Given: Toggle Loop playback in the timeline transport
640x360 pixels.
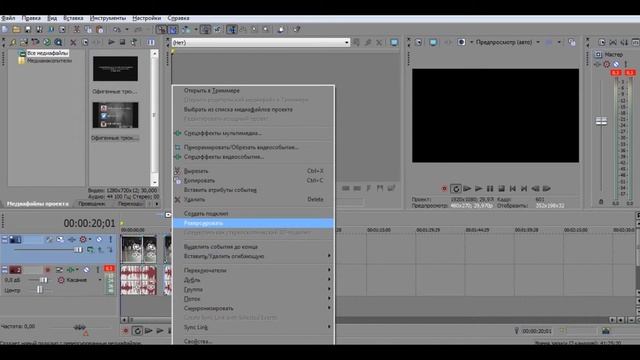Looking at the screenshot, I should [137, 331].
